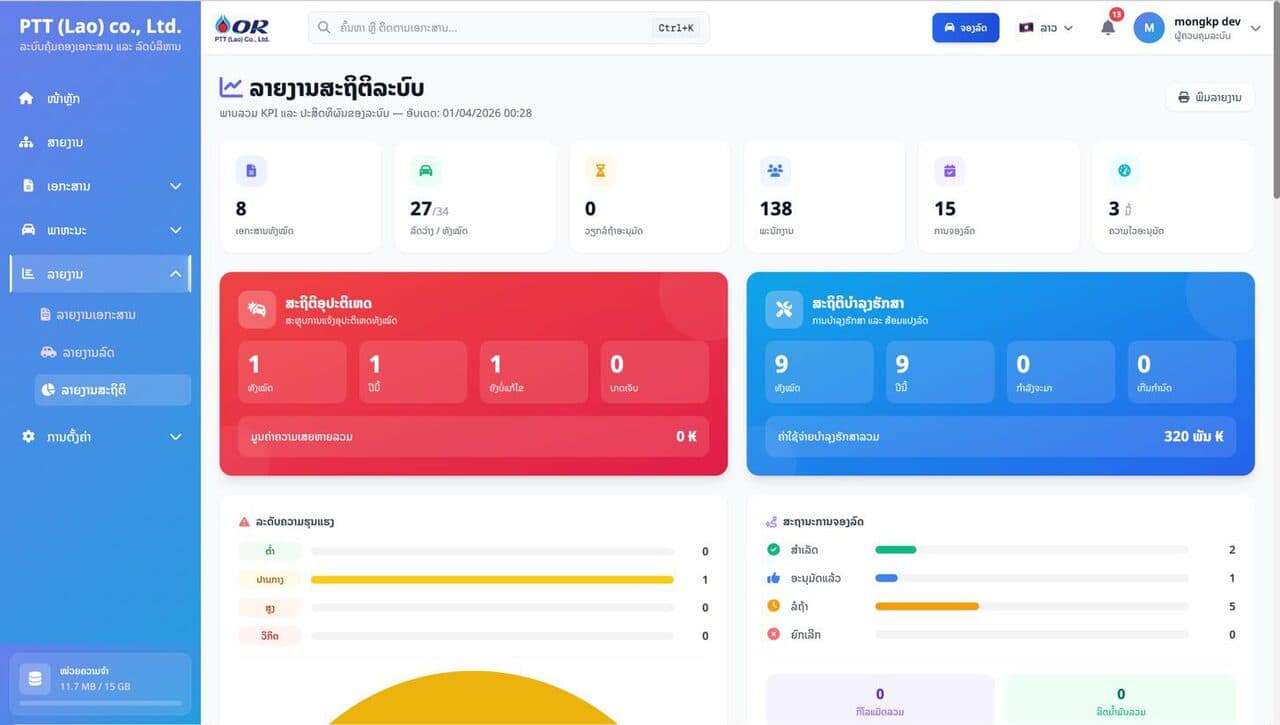
Task: Click the 'ບາດເຈັບ' tile on the red card
Action: pyautogui.click(x=655, y=372)
